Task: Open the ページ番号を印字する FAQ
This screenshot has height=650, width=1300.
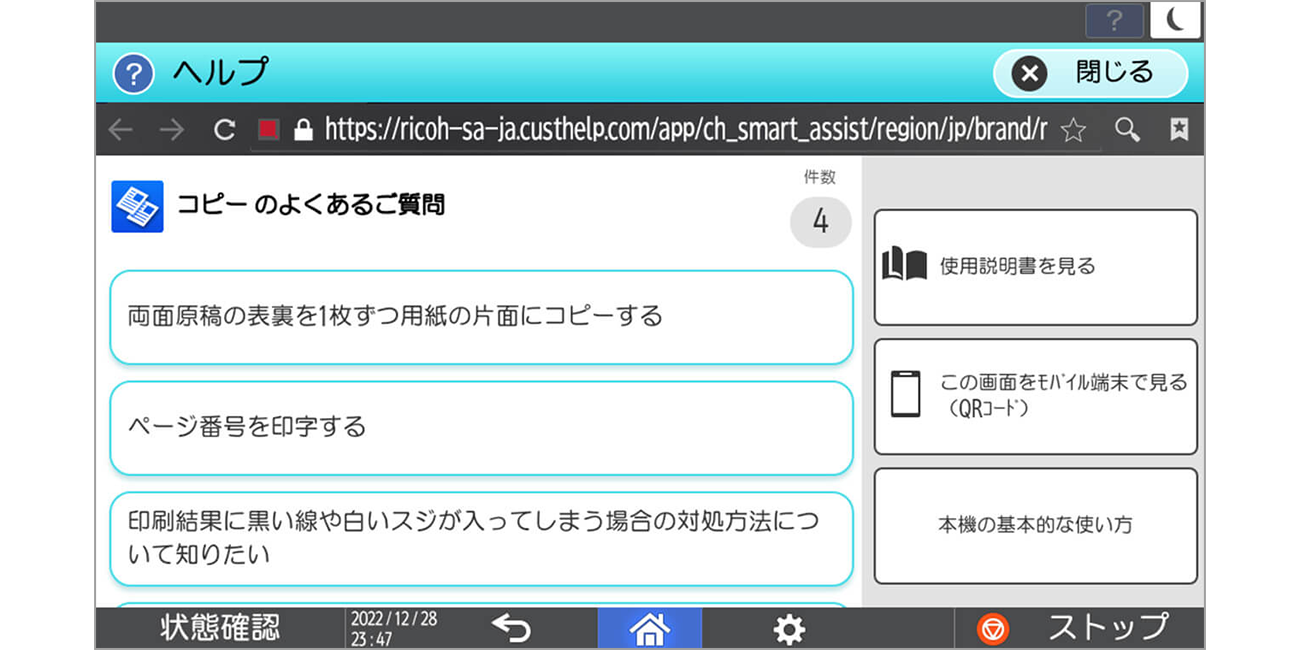Action: [x=481, y=427]
